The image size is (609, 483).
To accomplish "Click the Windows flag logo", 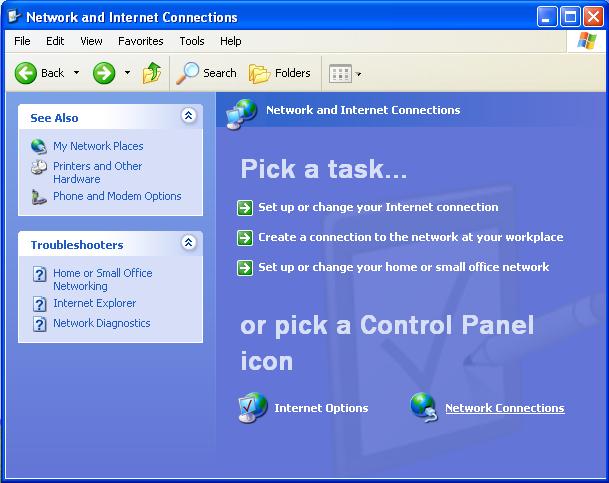I will (x=586, y=41).
